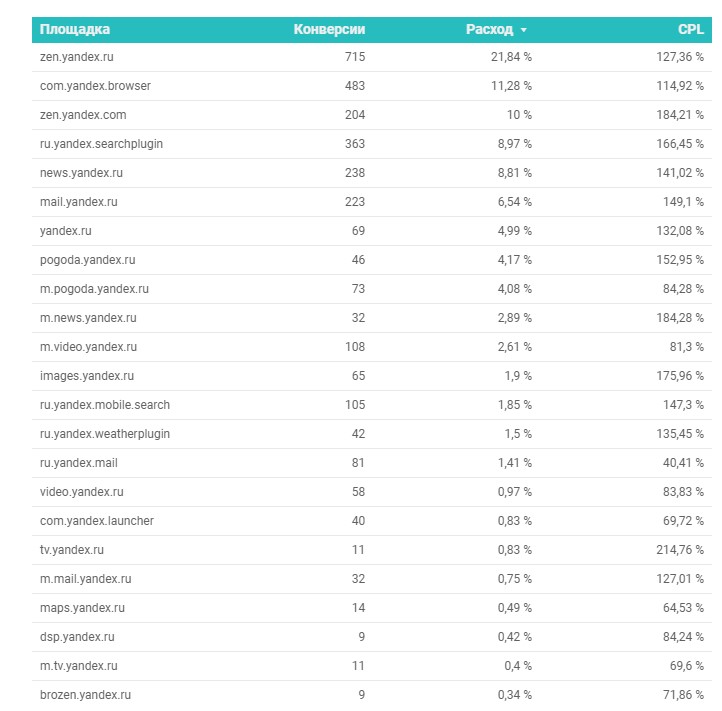Viewport: 722px width, 711px height.
Task: Select the news.yandex.ru row
Action: [81, 173]
